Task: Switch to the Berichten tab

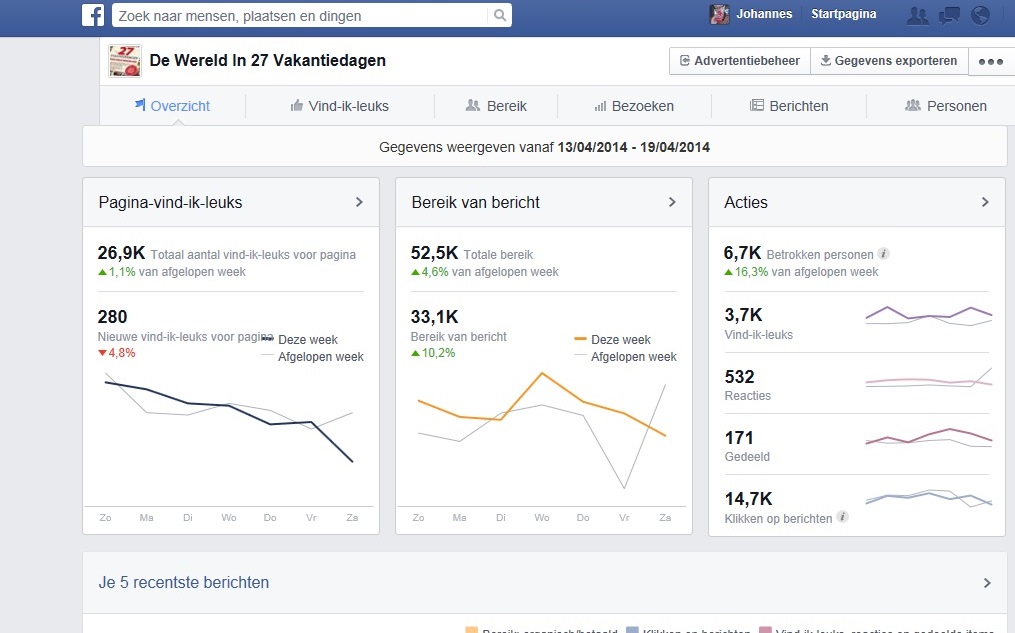Action: tap(789, 106)
